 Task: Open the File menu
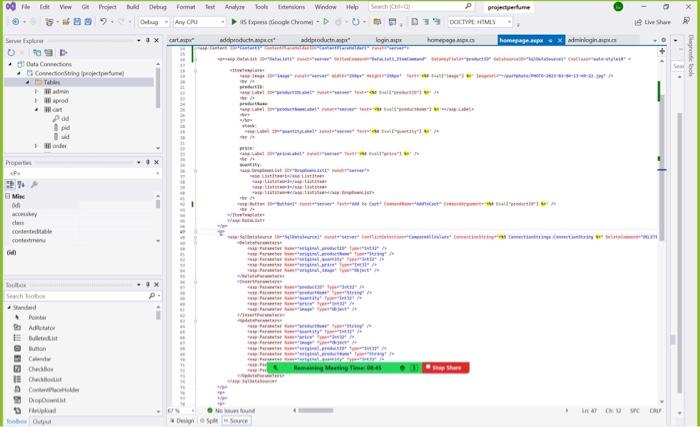coord(26,7)
